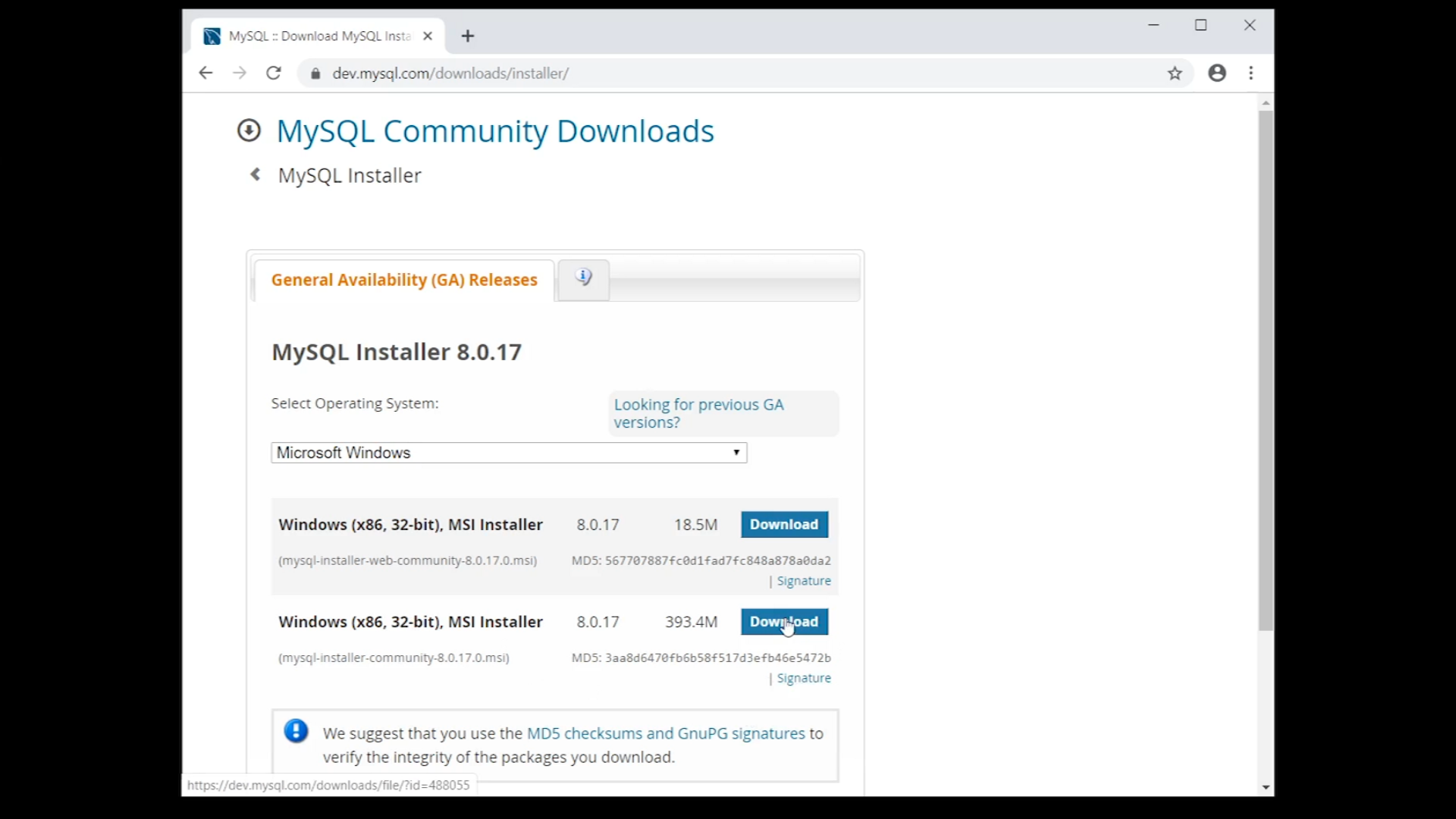The width and height of the screenshot is (1456, 819).
Task: Download the 18.5M web installer
Action: (x=784, y=525)
